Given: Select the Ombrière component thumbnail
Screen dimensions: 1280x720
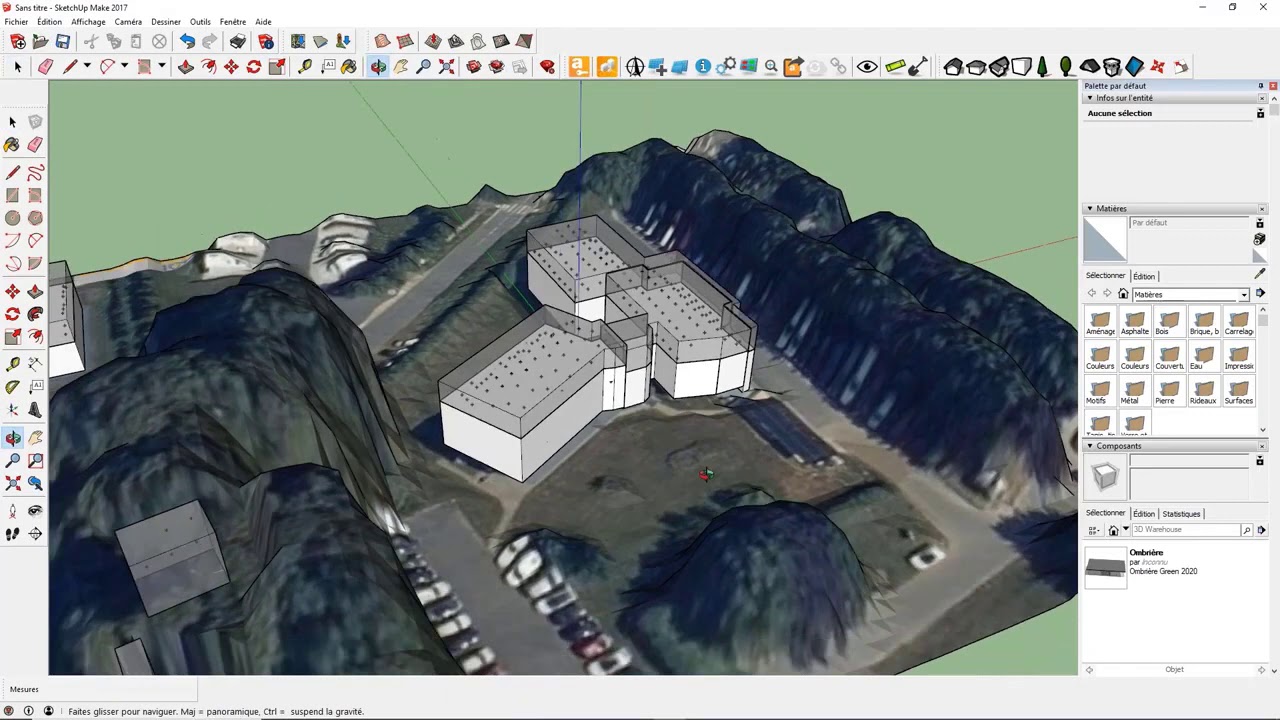Looking at the screenshot, I should coord(1105,567).
